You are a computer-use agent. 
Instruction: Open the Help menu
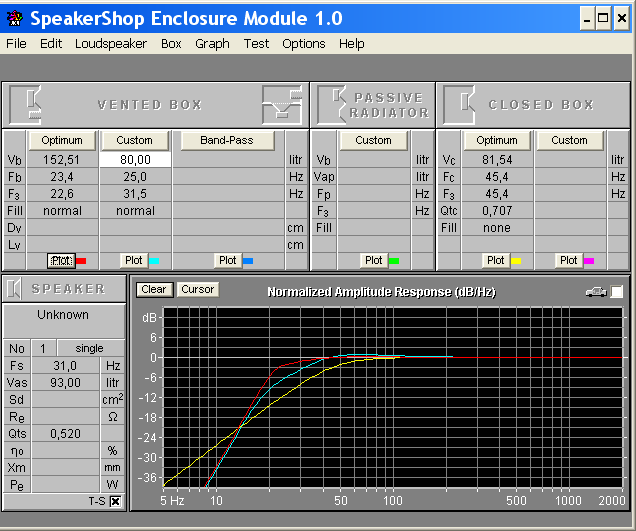coord(352,43)
